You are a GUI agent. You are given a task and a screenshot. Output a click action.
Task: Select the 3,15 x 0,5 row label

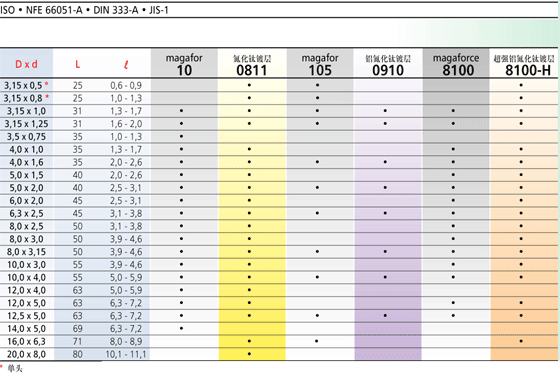(x=26, y=85)
